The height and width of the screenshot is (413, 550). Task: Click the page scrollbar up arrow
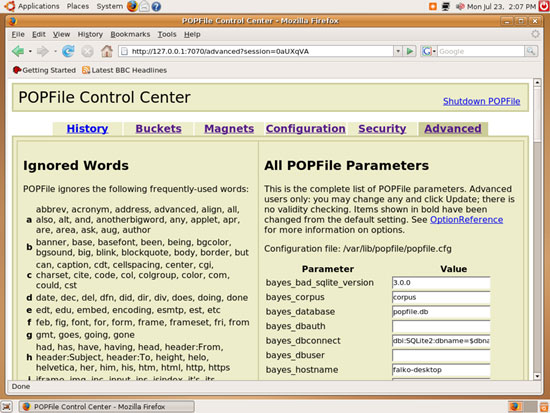click(537, 83)
